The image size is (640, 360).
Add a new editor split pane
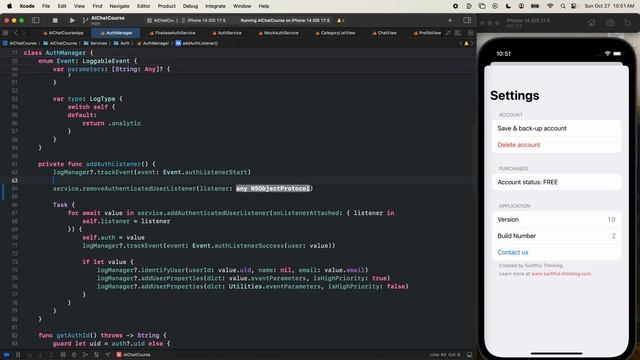pos(471,33)
